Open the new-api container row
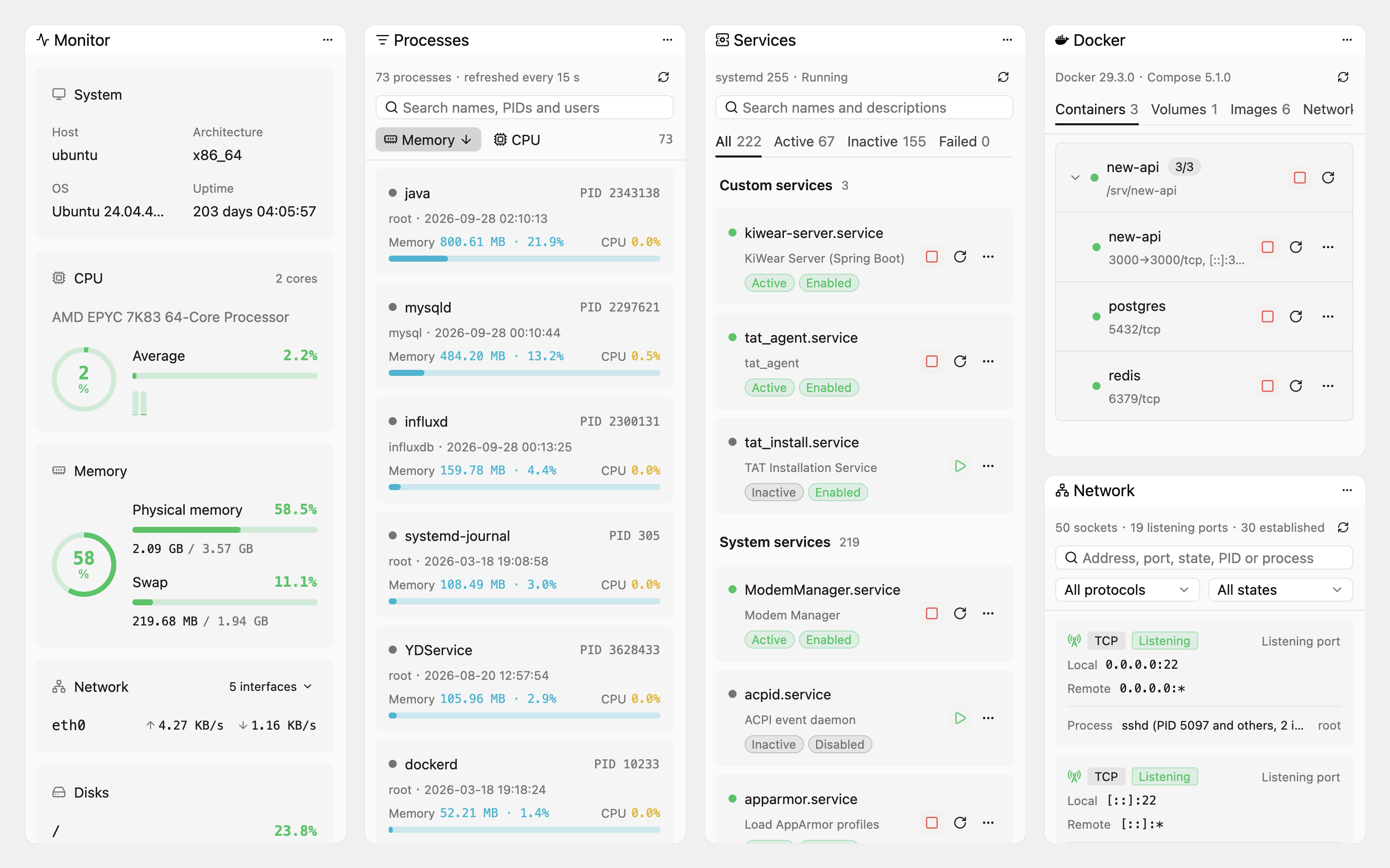 pyautogui.click(x=1204, y=248)
